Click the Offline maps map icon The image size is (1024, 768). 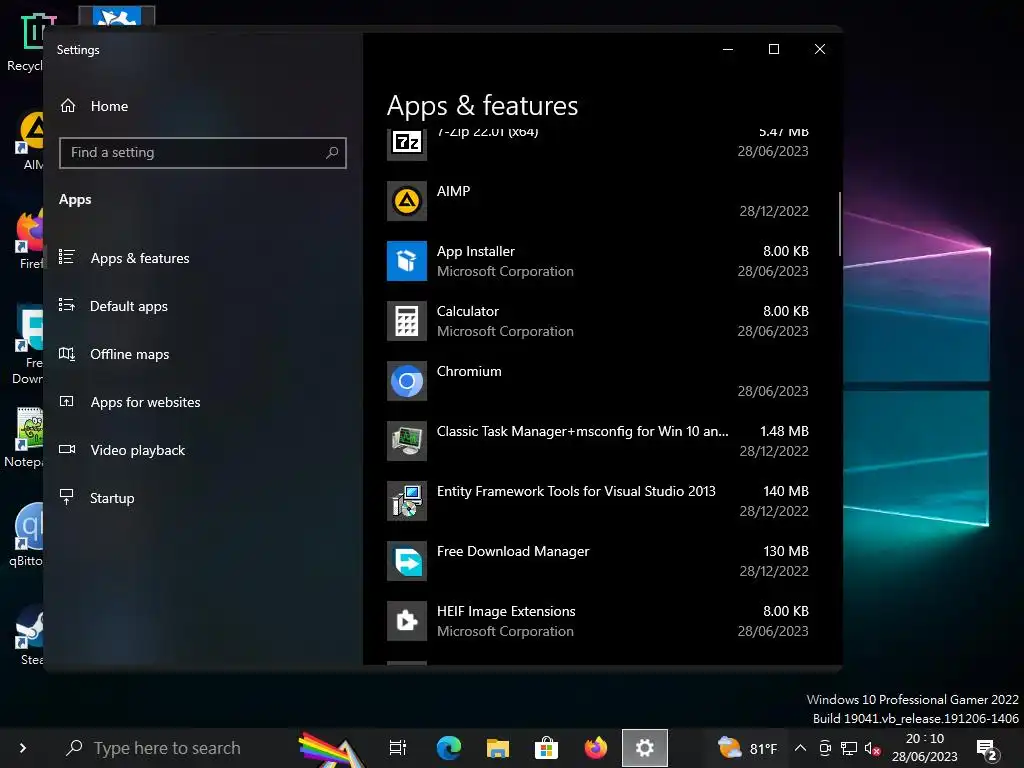pyautogui.click(x=67, y=353)
